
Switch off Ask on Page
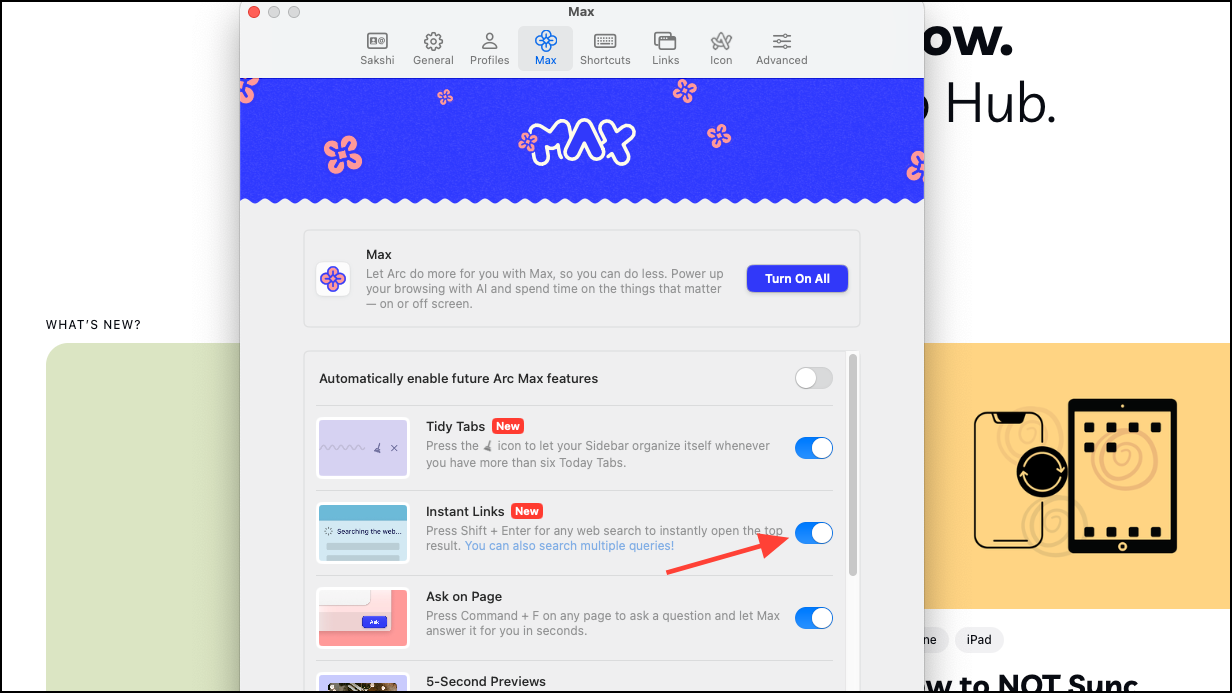pos(813,618)
